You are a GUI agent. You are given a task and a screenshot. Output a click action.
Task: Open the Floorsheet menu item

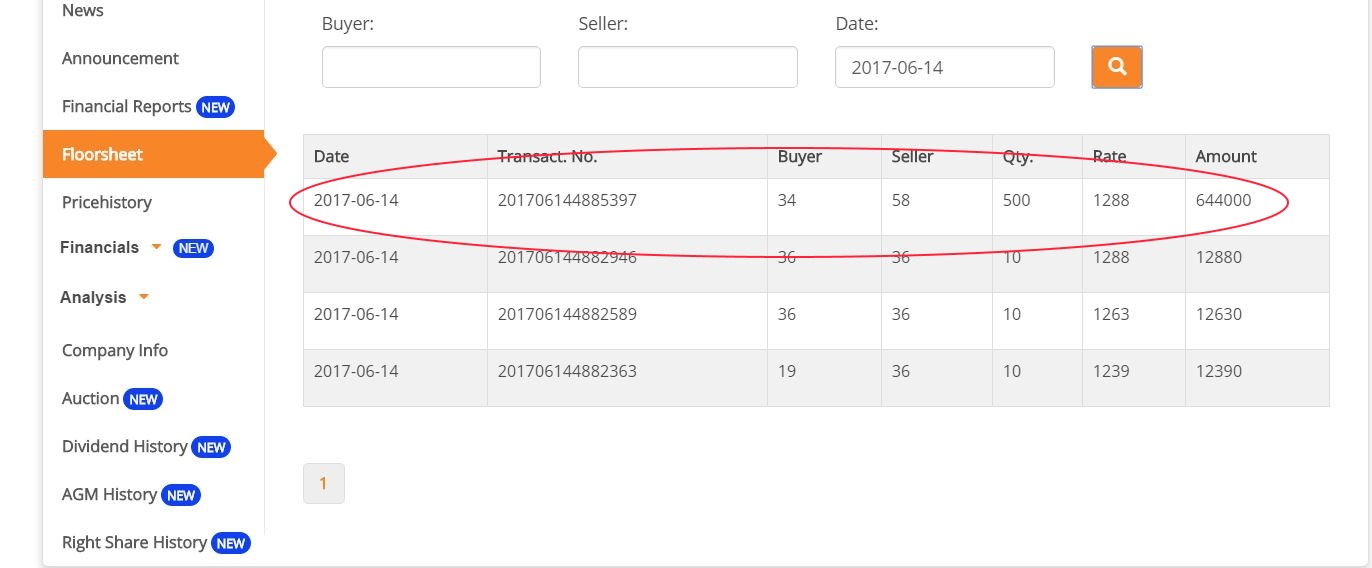click(102, 154)
